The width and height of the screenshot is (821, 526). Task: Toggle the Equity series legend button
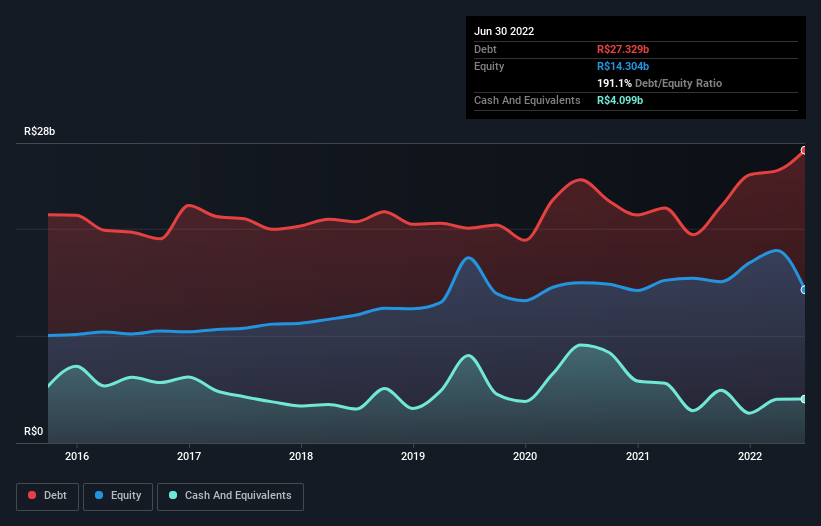tap(118, 496)
